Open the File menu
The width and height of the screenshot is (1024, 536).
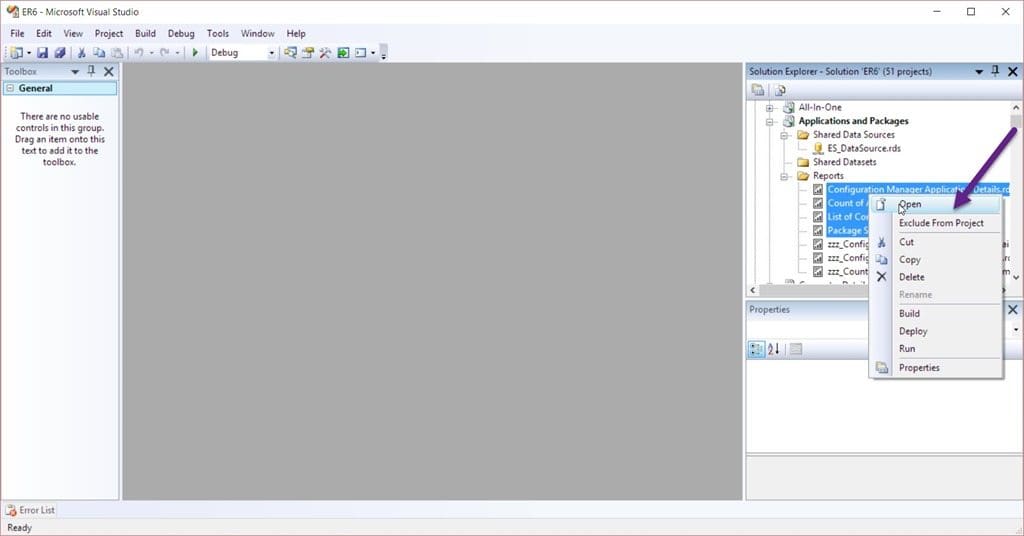pos(18,33)
